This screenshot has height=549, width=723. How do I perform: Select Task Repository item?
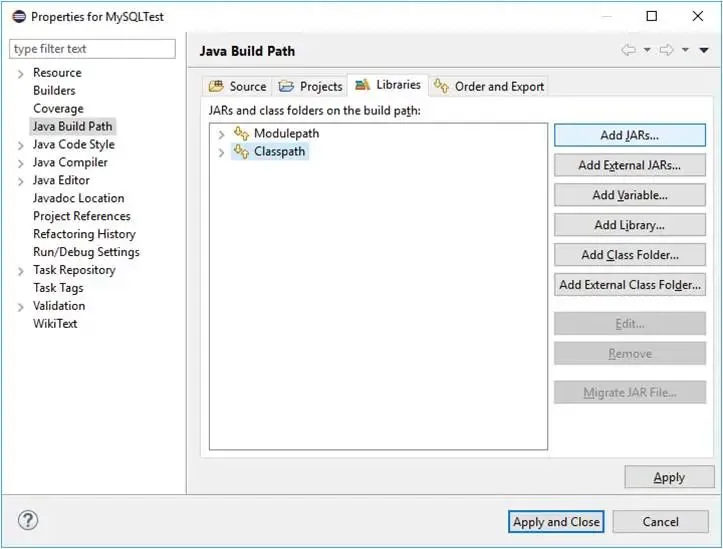pyautogui.click(x=74, y=270)
